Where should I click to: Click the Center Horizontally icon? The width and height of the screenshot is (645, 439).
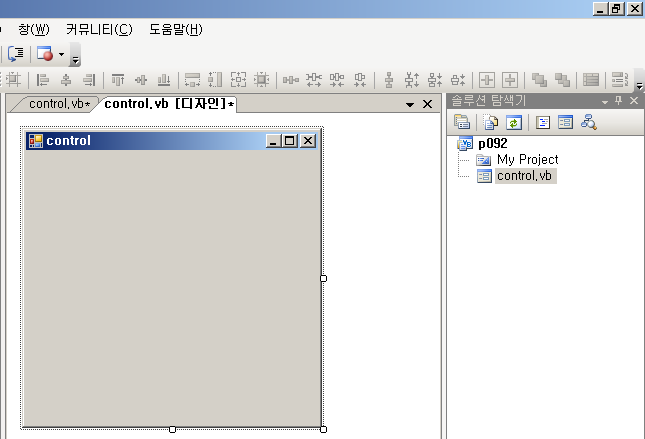(x=487, y=79)
